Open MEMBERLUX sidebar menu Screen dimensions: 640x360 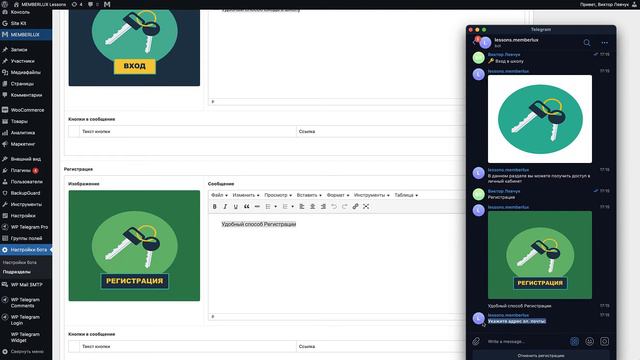[x=26, y=35]
